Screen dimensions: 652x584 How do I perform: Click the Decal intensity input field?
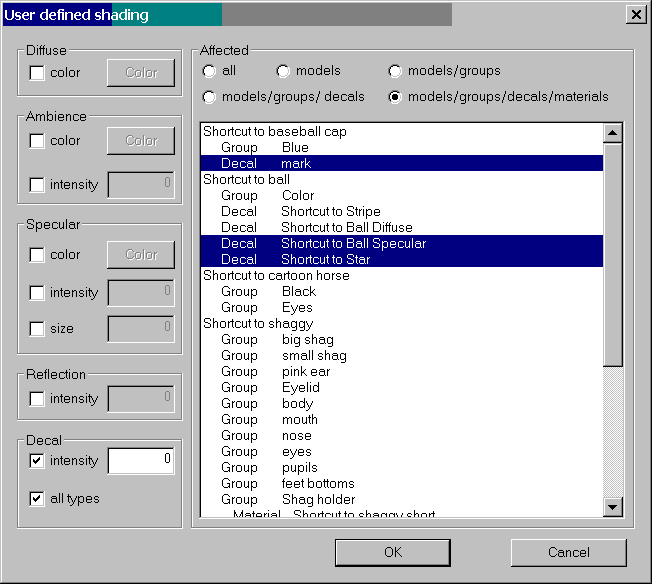(x=141, y=460)
